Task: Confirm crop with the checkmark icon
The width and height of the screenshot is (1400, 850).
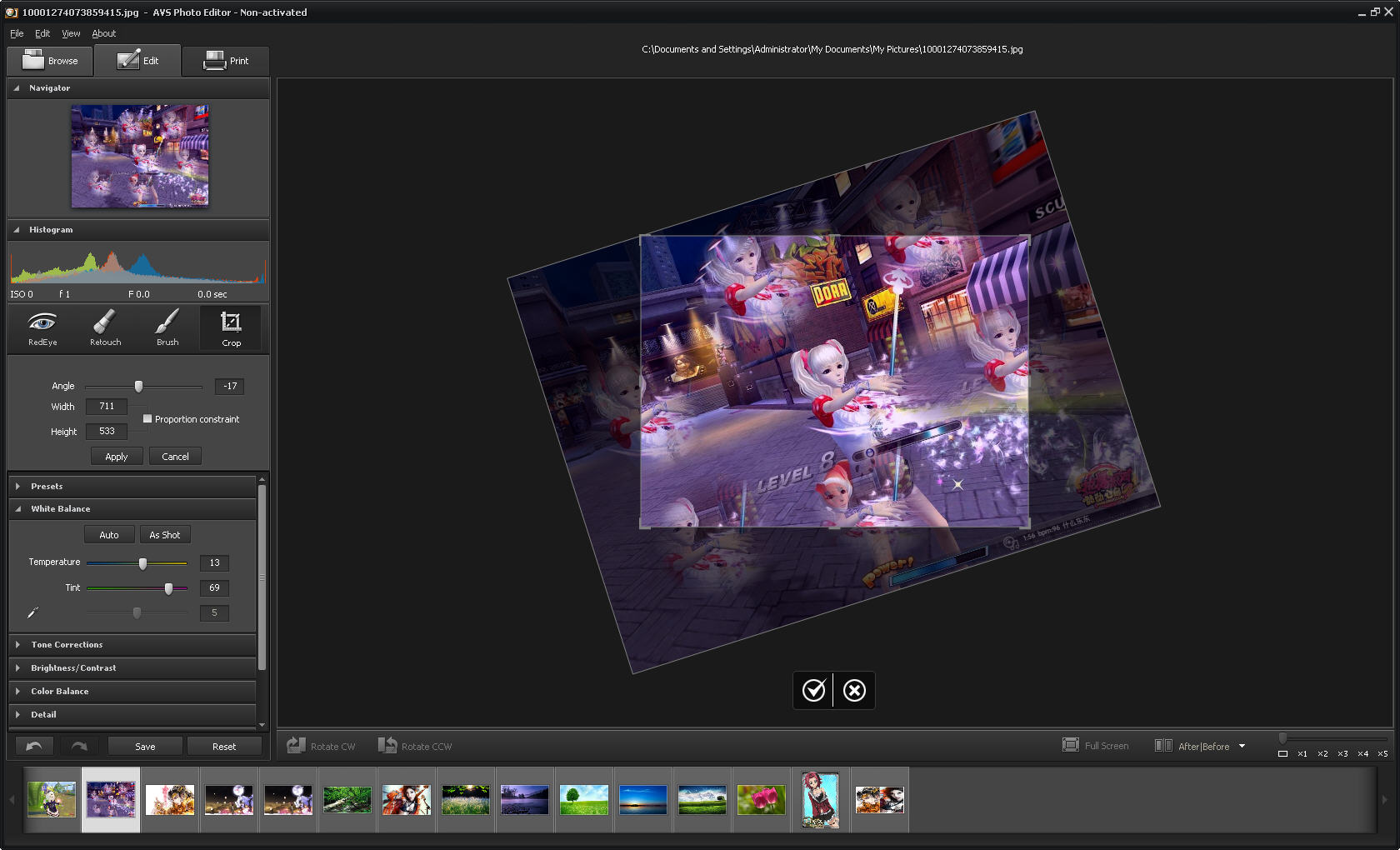Action: click(813, 690)
